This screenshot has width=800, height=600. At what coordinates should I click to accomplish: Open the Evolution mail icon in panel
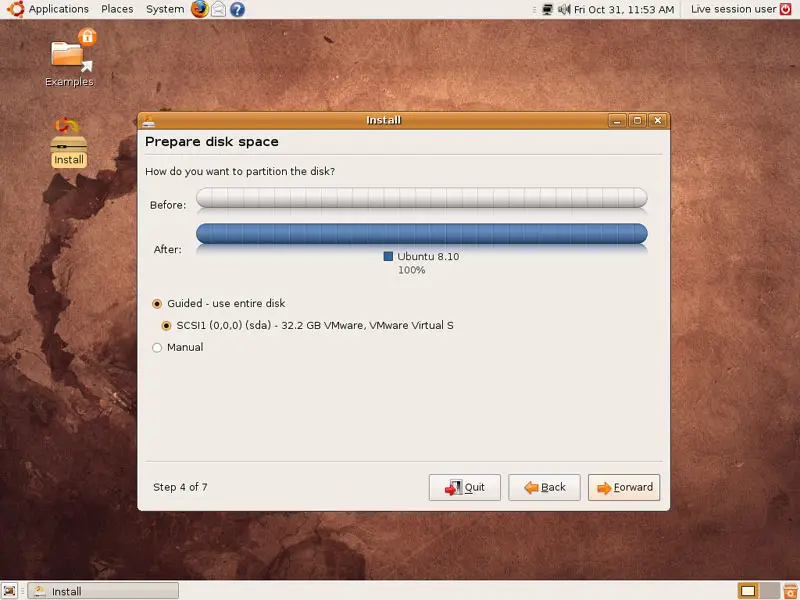pyautogui.click(x=218, y=9)
